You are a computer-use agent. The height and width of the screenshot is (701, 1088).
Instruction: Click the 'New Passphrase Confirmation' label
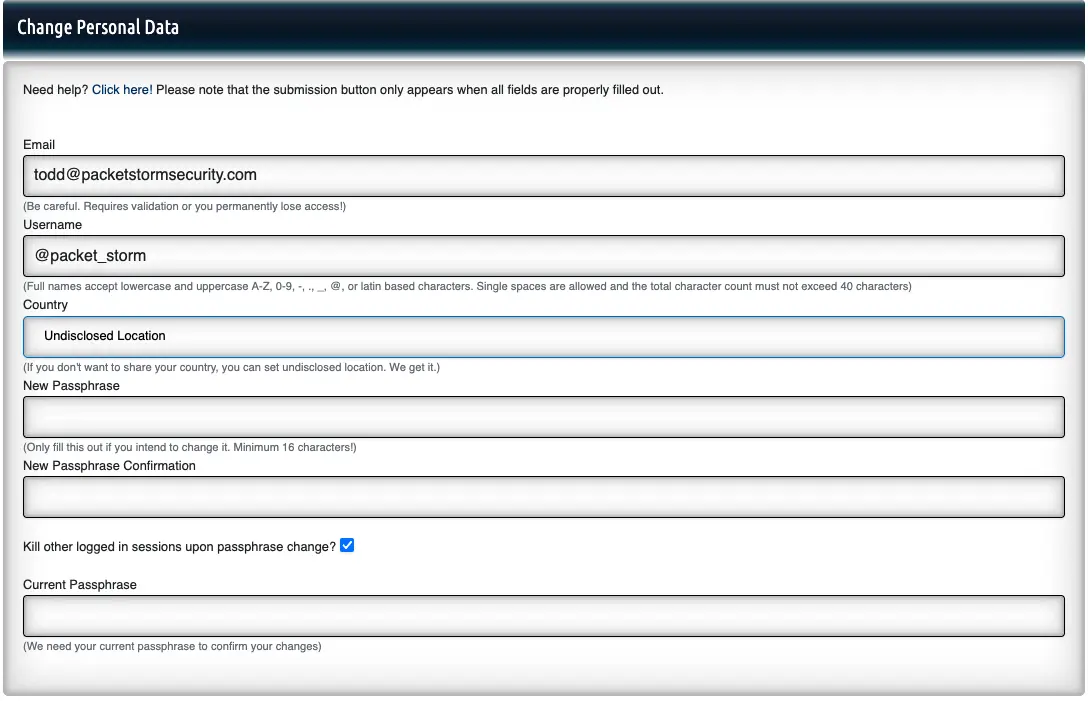click(109, 466)
